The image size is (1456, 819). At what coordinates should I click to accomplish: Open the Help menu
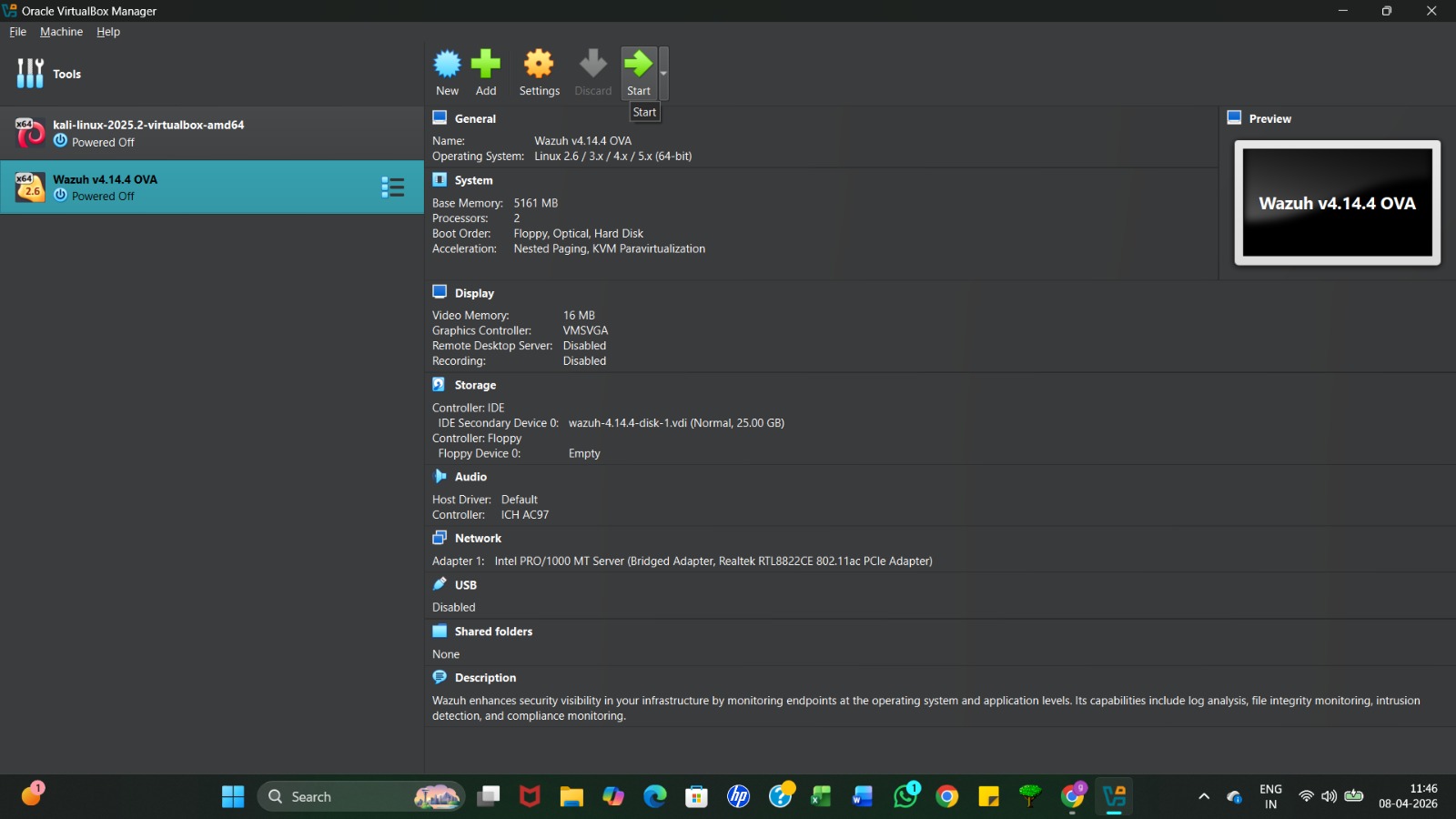[x=108, y=32]
